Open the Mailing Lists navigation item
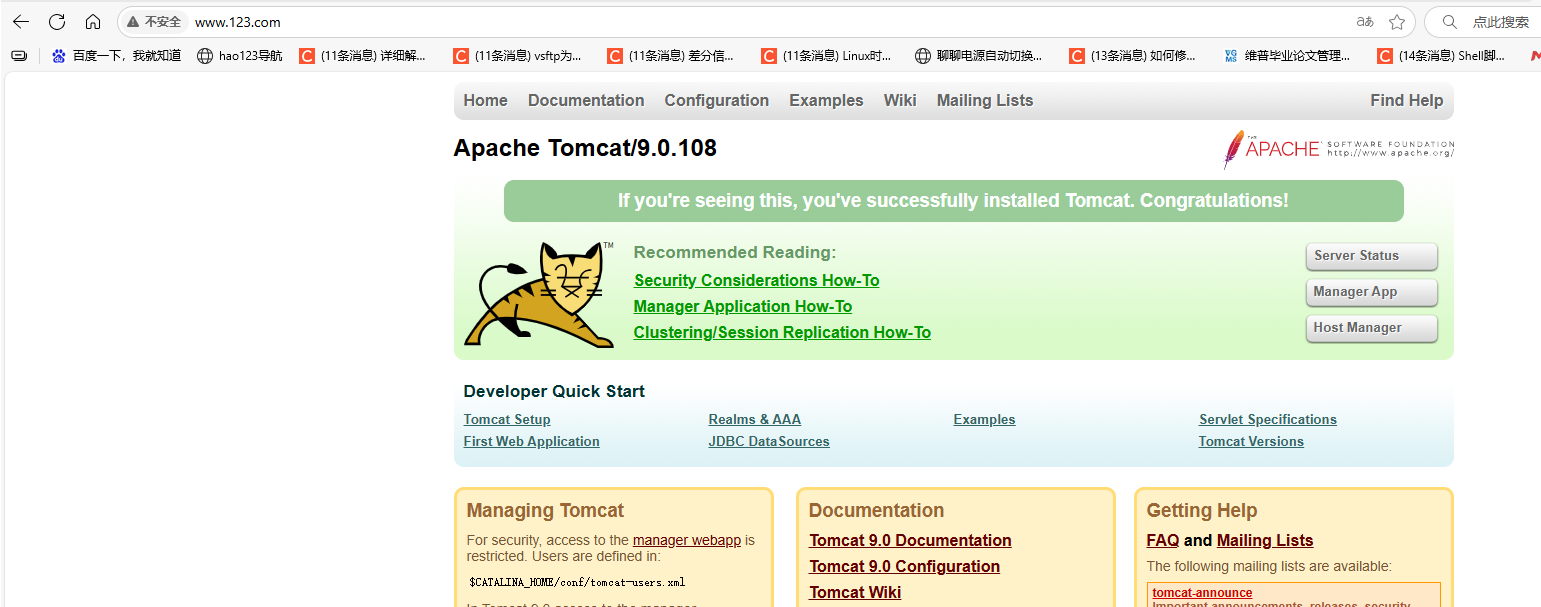This screenshot has width=1541, height=607. [984, 100]
